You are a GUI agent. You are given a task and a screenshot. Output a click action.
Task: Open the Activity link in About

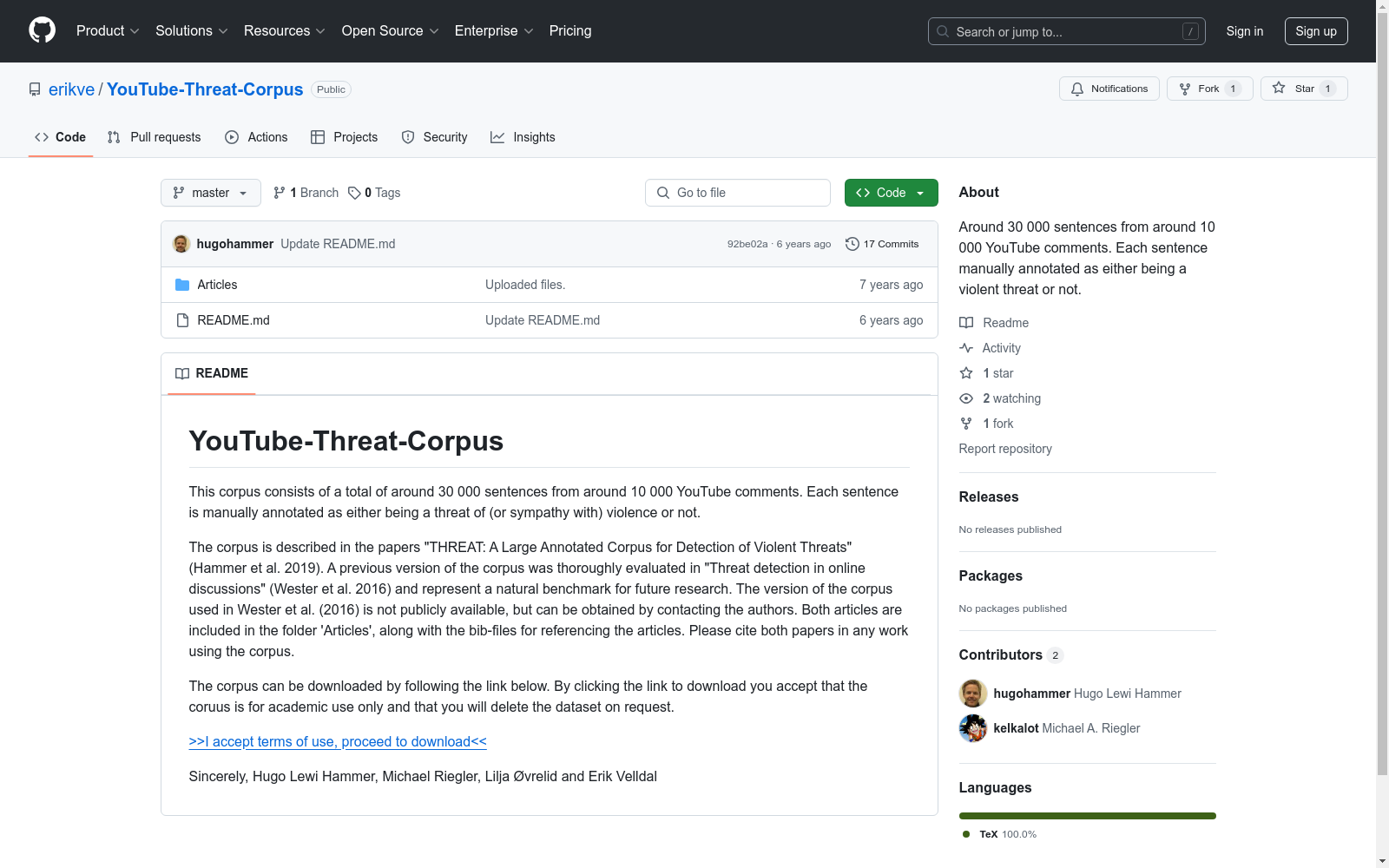click(x=990, y=348)
